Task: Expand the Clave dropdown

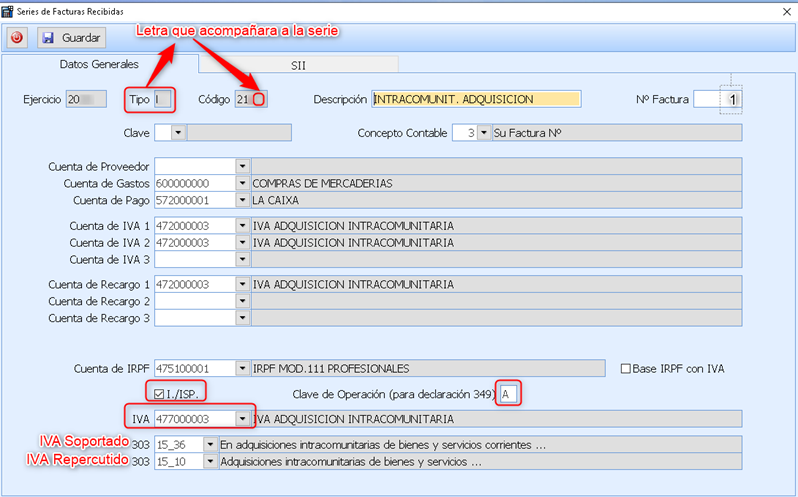Action: [x=178, y=132]
